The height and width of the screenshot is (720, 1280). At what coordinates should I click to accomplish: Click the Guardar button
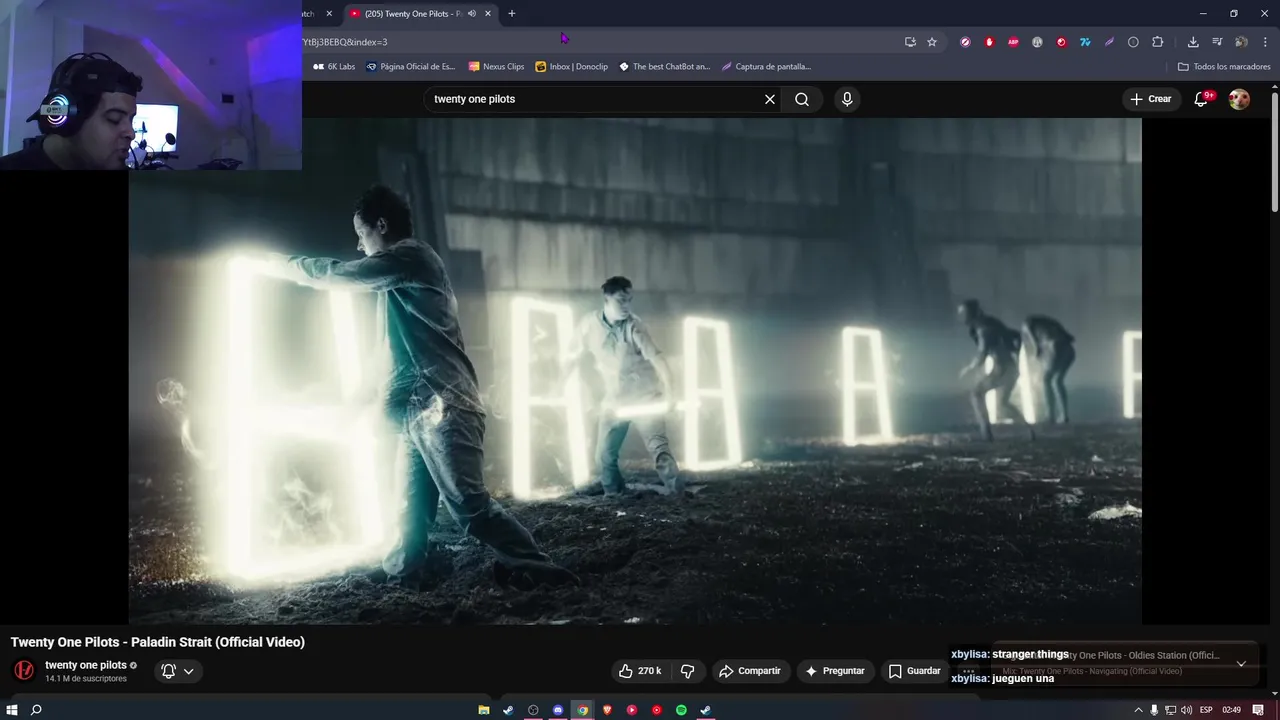[915, 671]
